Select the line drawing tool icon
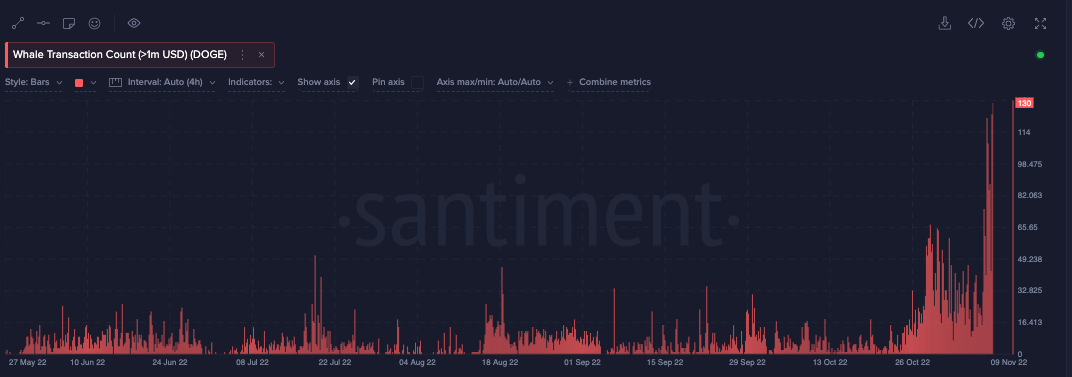Image resolution: width=1072 pixels, height=377 pixels. point(18,23)
